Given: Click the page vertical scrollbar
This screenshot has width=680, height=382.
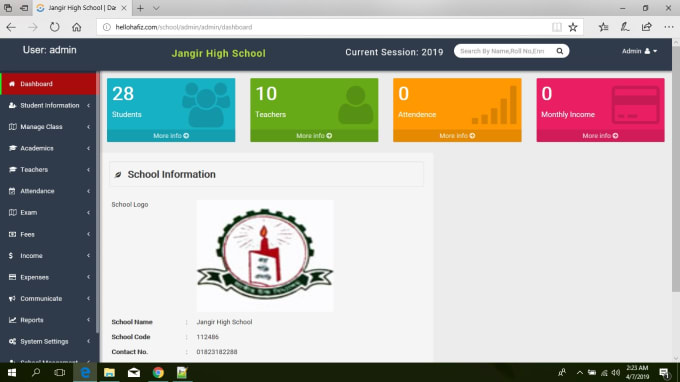Looking at the screenshot, I should pos(676,169).
